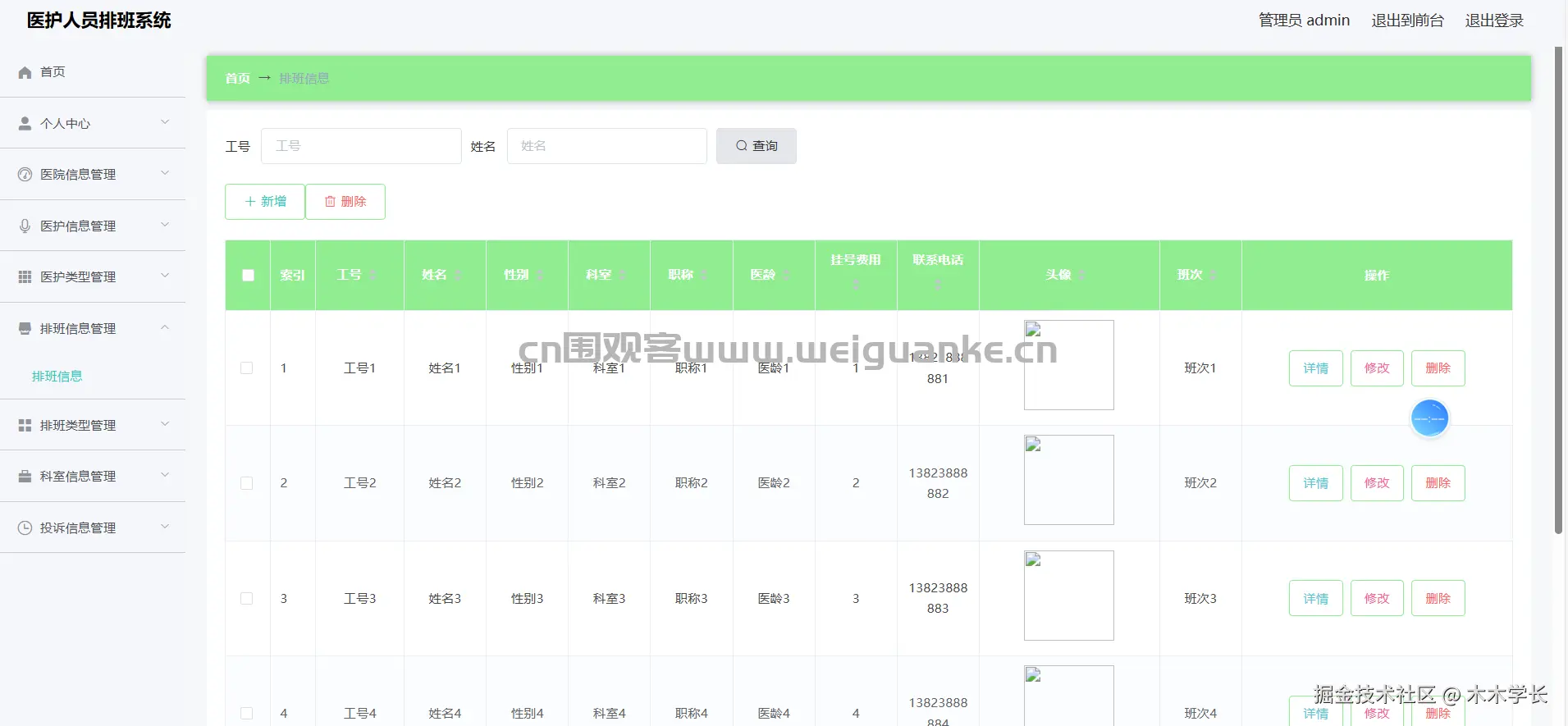Expand 医护类型管理 menu chevron
The width and height of the screenshot is (1568, 726).
[x=165, y=276]
